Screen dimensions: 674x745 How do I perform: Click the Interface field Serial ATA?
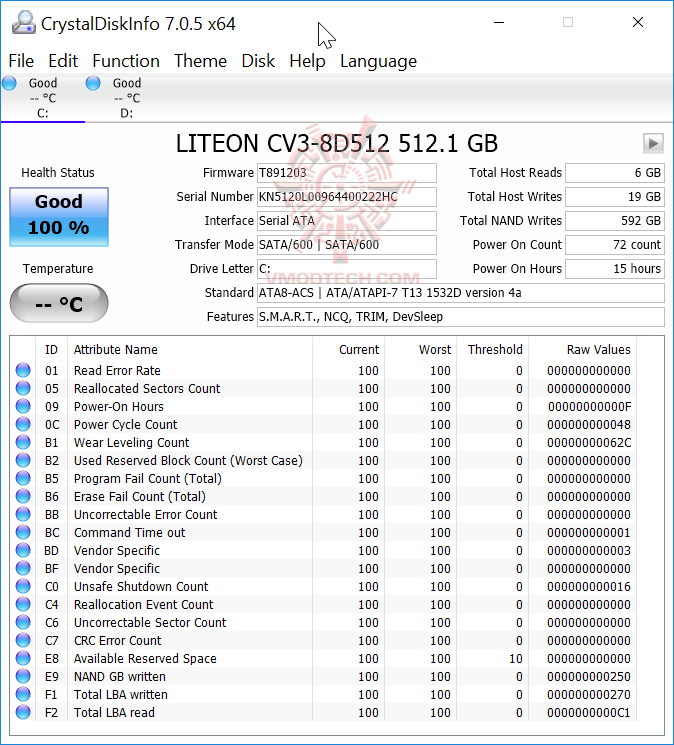pos(347,221)
